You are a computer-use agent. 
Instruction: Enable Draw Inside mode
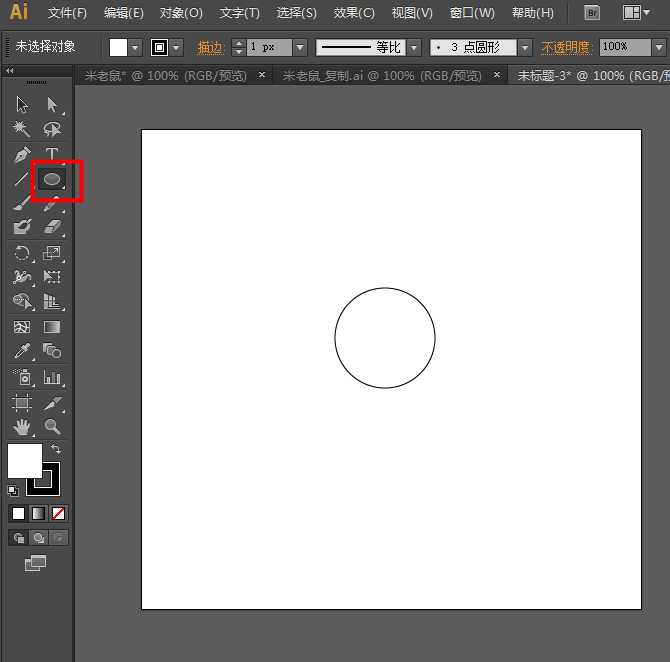coord(59,538)
